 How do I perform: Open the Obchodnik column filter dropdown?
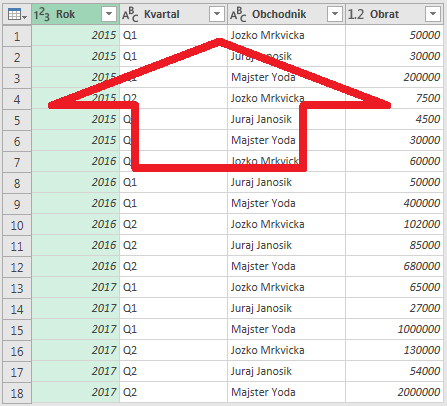(335, 14)
